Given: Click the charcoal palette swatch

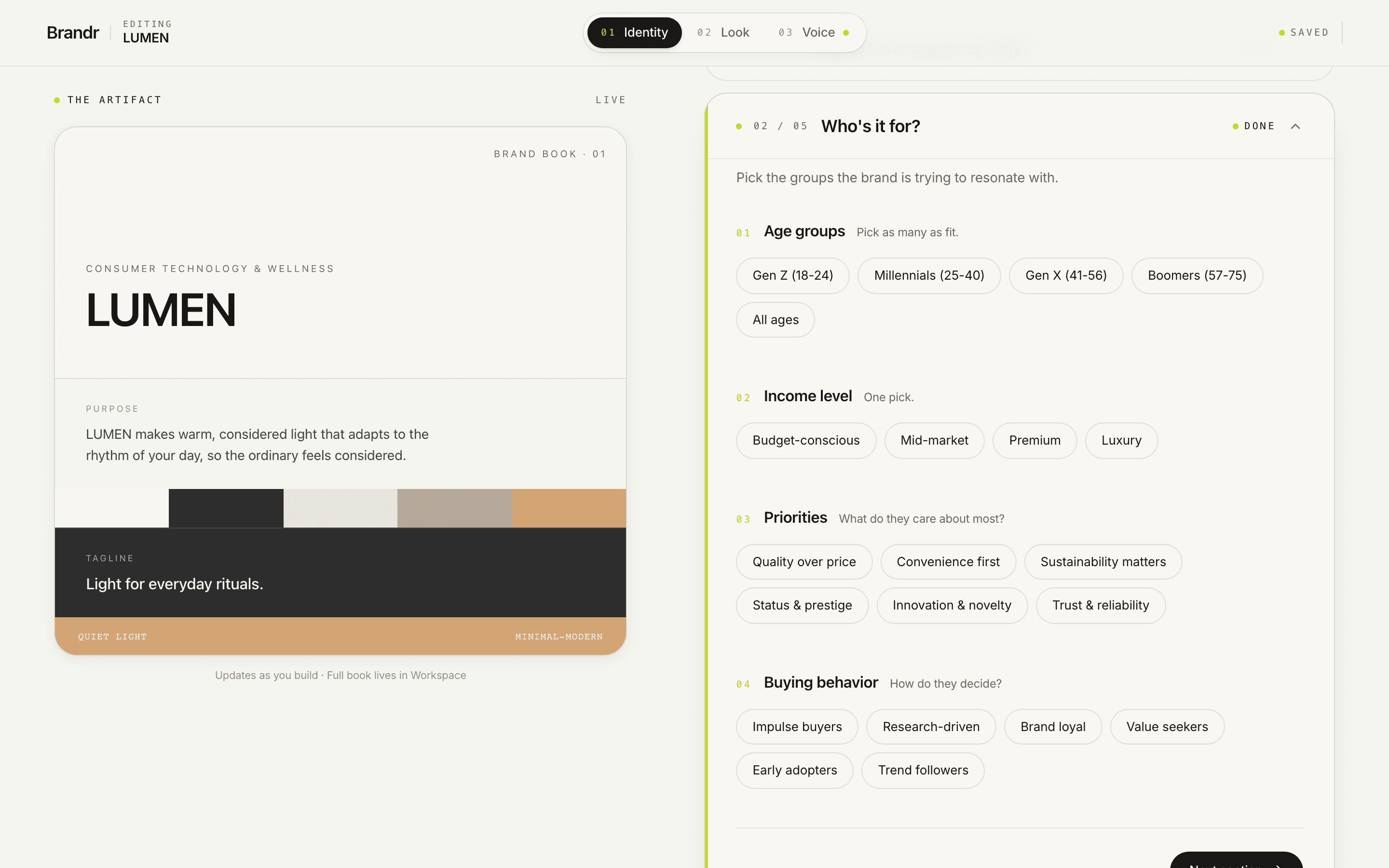Looking at the screenshot, I should coord(226,508).
